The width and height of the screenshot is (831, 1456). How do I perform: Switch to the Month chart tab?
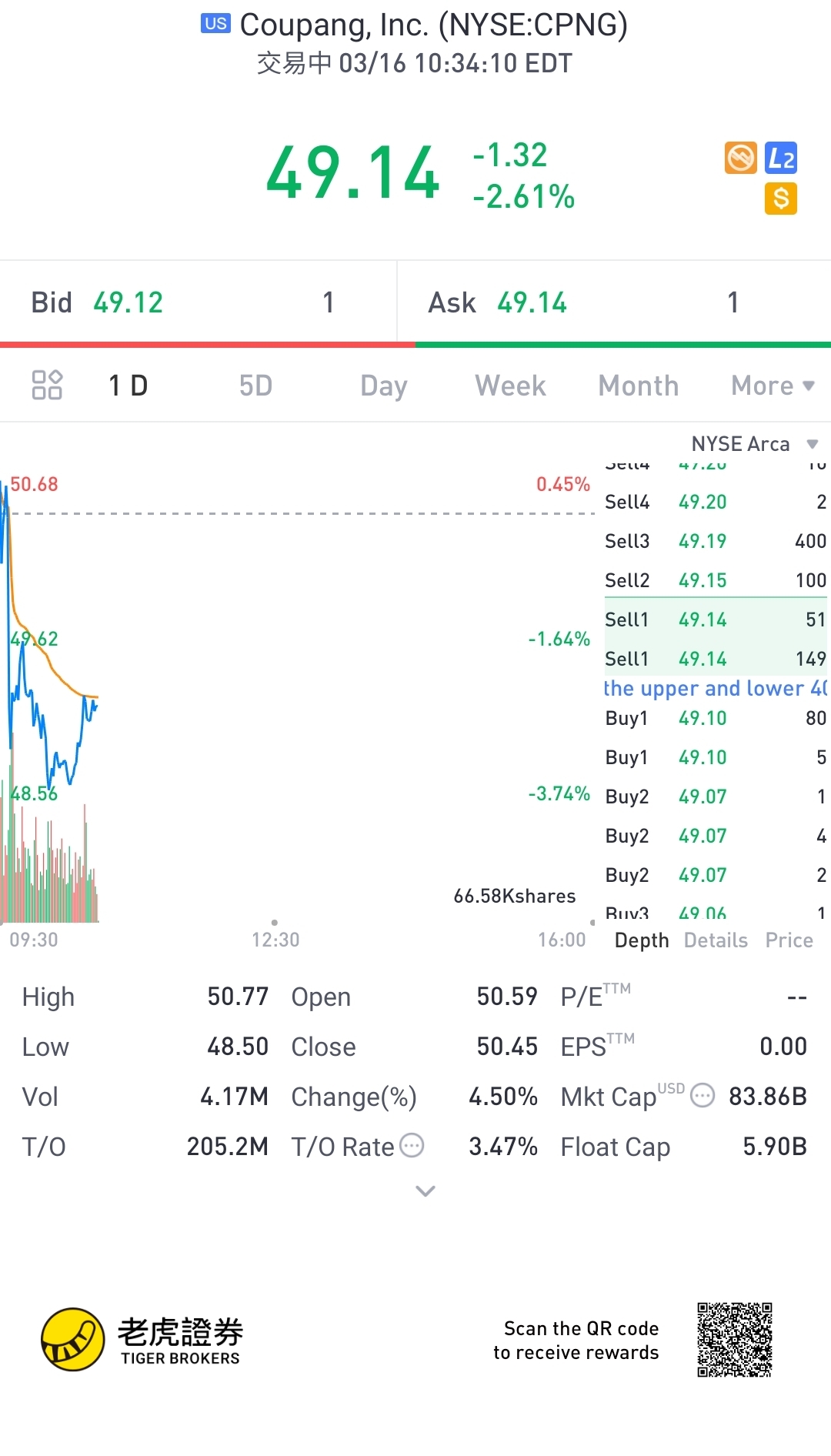click(639, 386)
